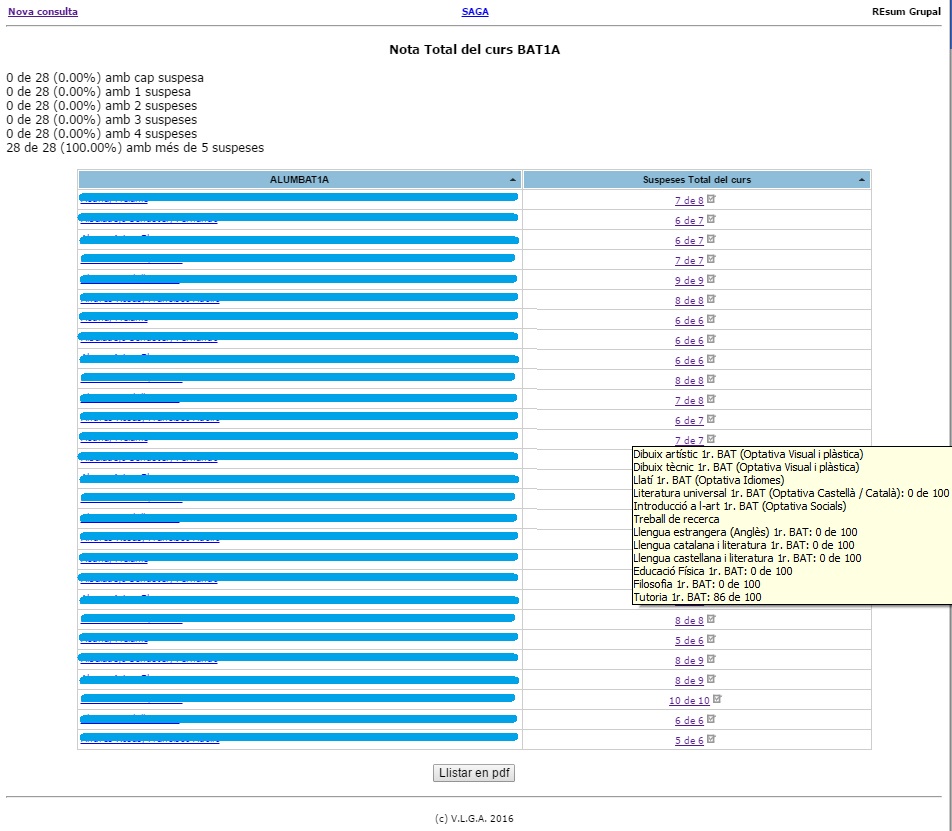
Task: Click the icon next to the top row's "7 de 8"
Action: tap(711, 199)
